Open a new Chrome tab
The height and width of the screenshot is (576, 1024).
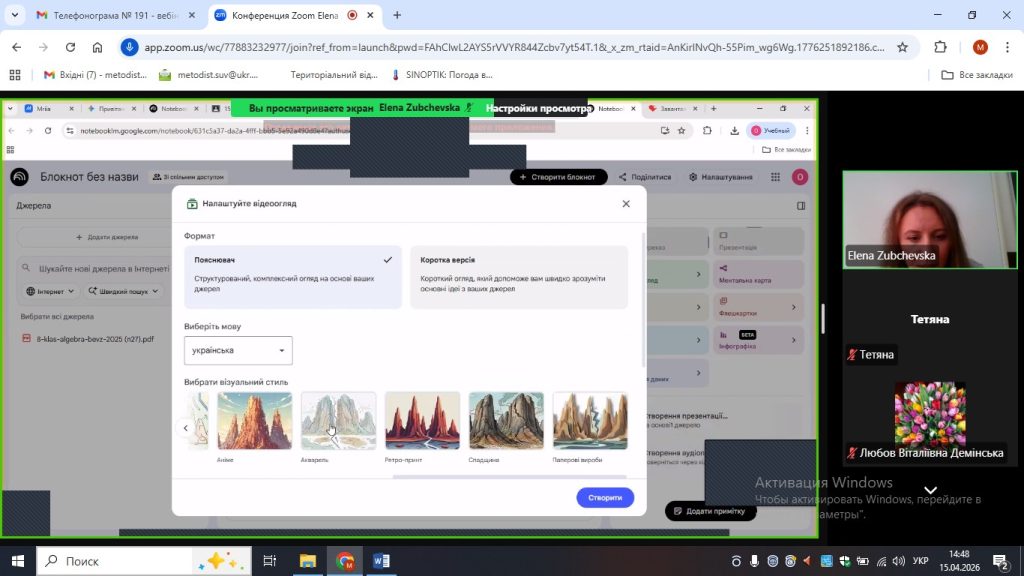pos(397,15)
